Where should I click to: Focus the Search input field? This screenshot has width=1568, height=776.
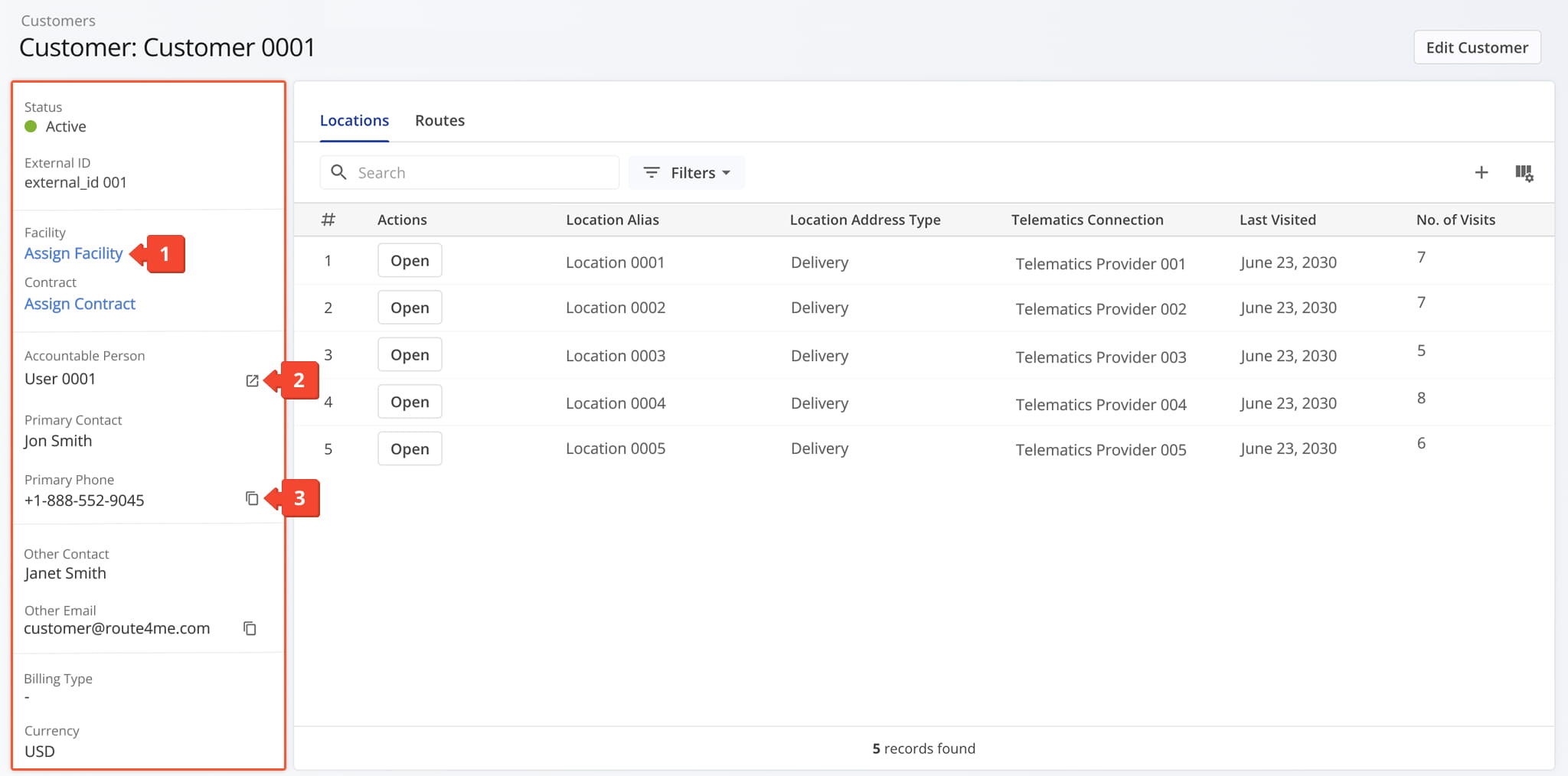[482, 173]
